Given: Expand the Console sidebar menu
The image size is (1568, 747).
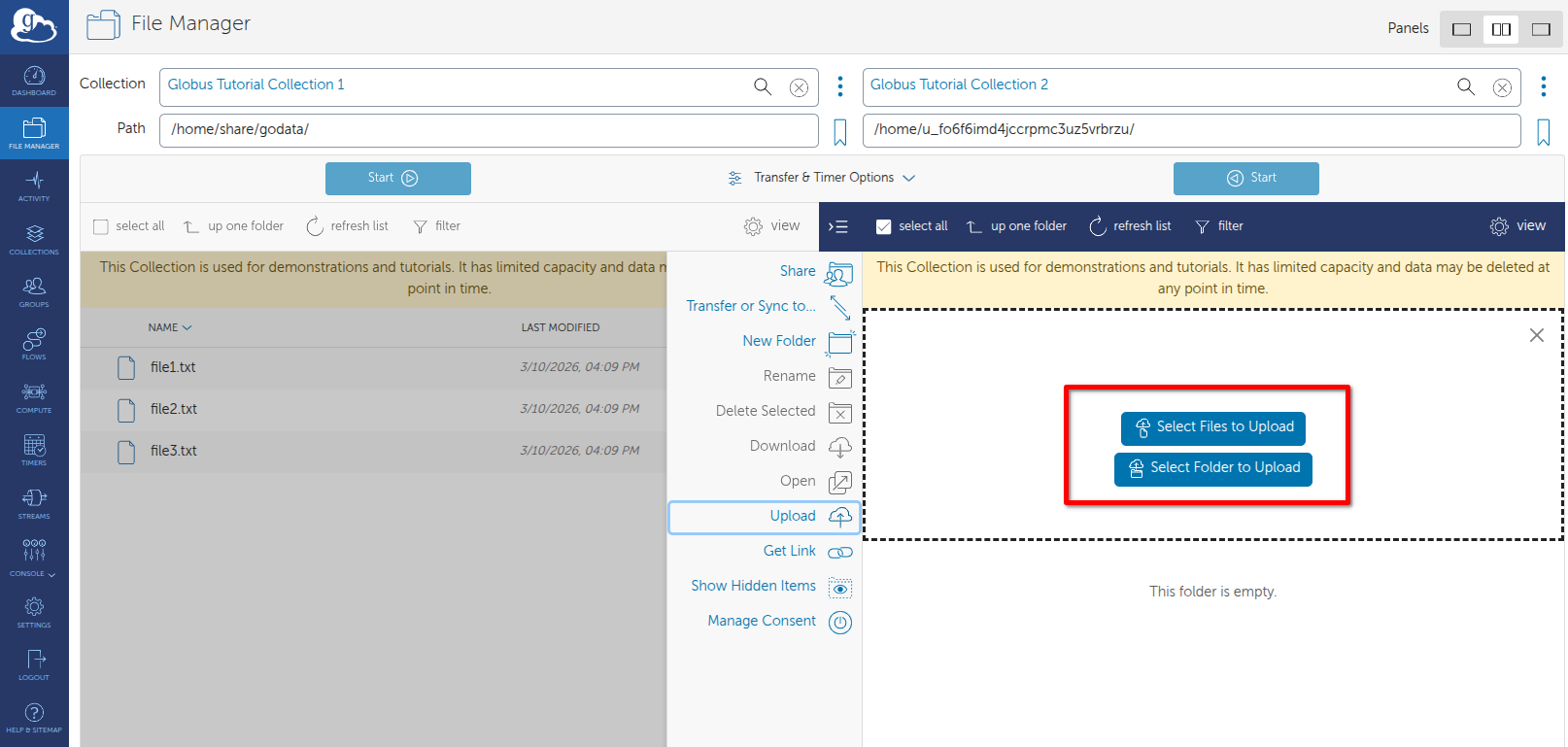Looking at the screenshot, I should click(34, 557).
